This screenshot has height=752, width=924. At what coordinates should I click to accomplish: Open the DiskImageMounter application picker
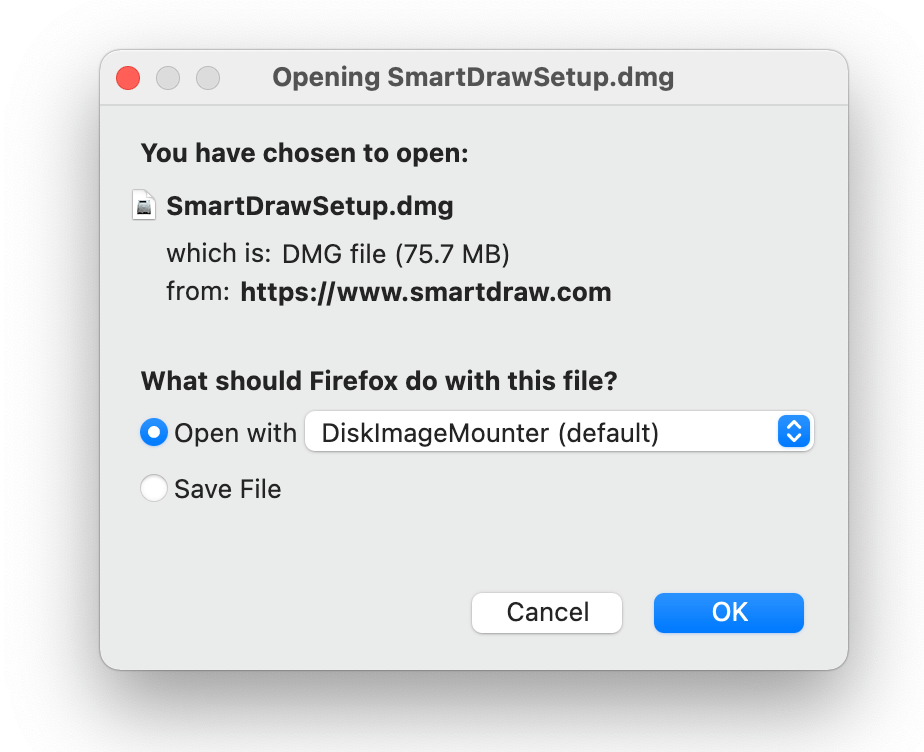558,432
